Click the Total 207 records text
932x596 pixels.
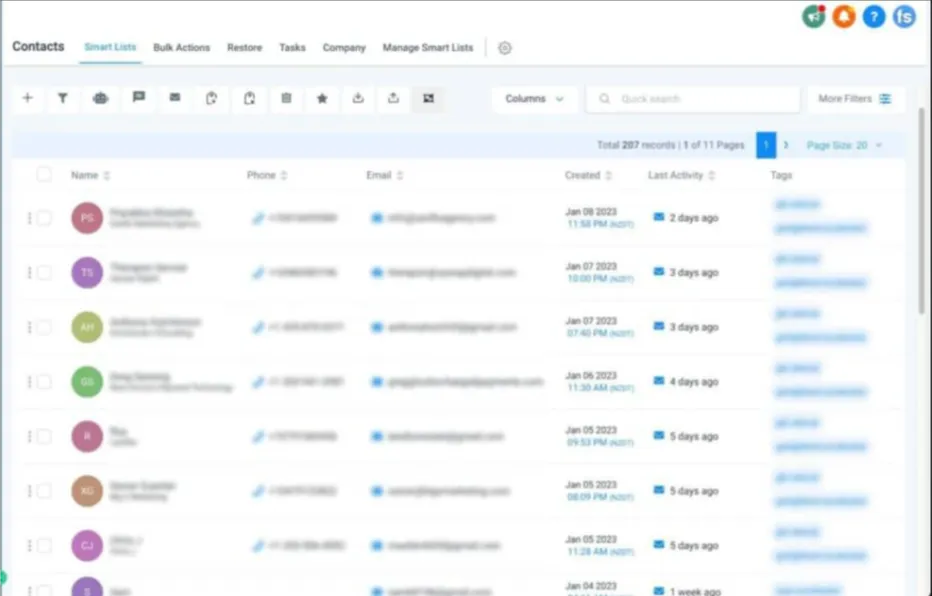pos(636,146)
